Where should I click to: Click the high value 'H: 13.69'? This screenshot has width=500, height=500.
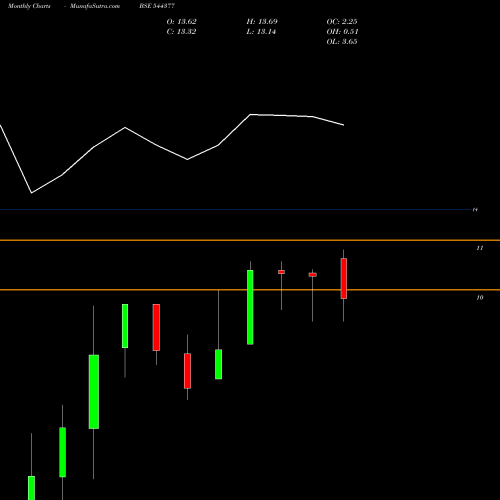click(x=262, y=22)
